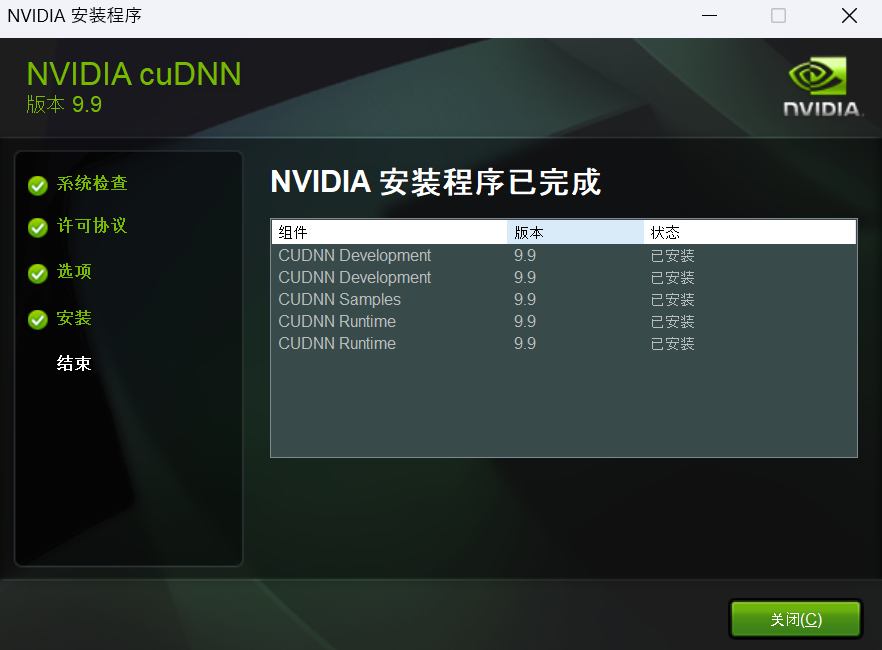Select the 安装 step label

click(x=74, y=318)
